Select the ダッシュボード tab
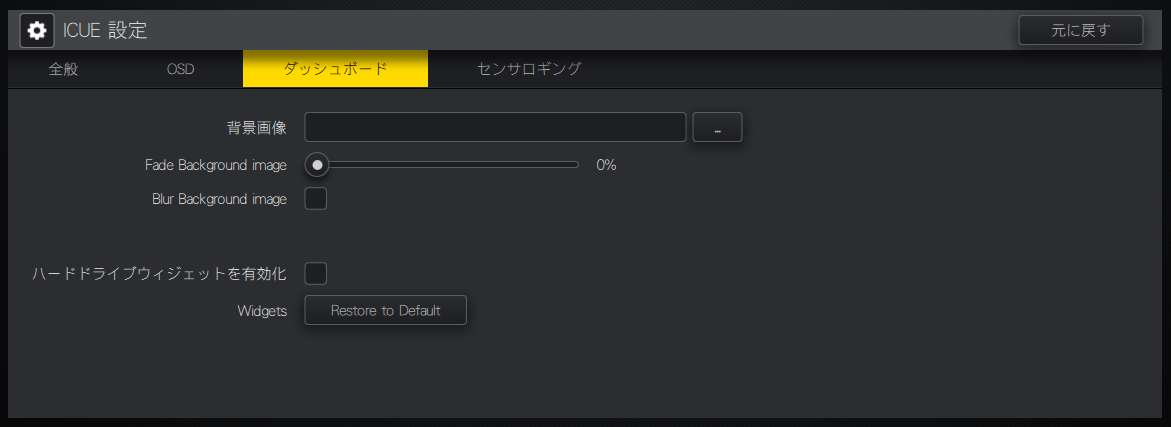Screen dimensions: 1171x427 [335, 69]
